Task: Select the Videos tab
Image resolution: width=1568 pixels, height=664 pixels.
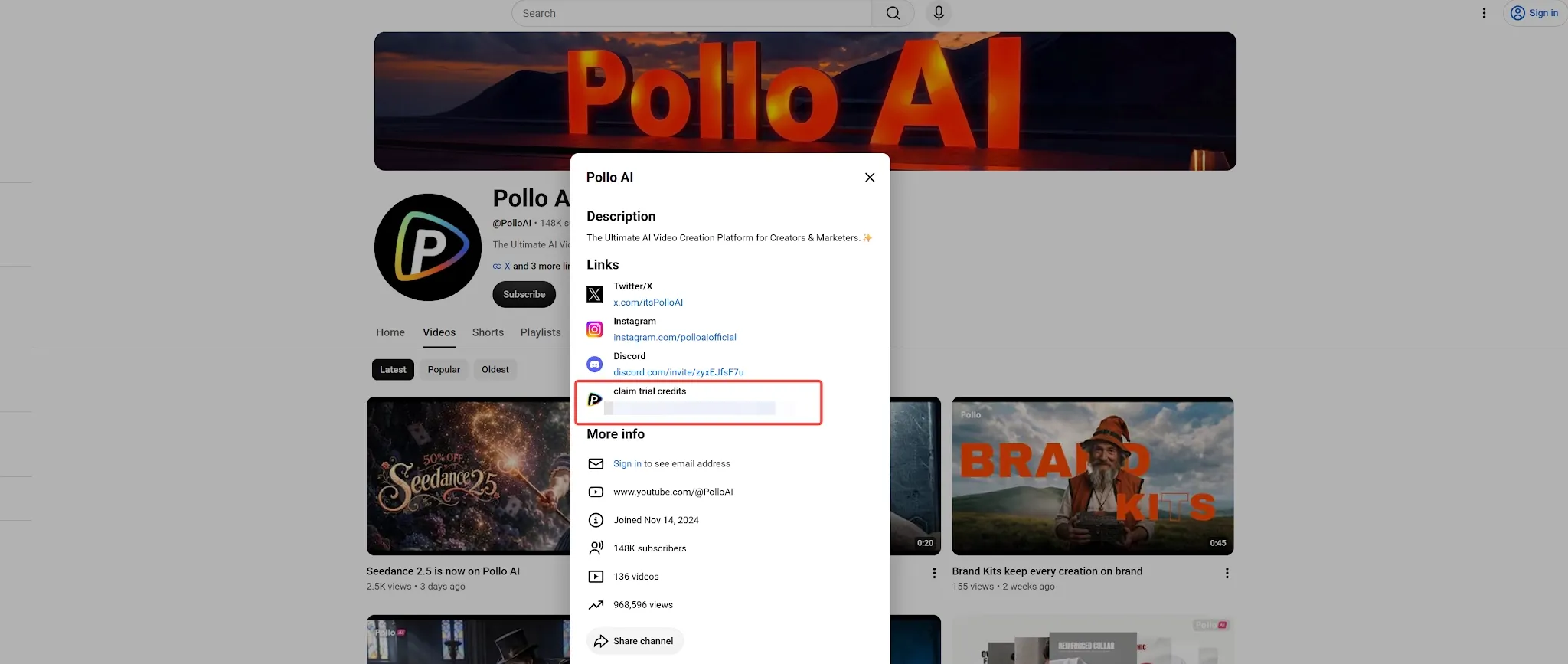Action: (x=439, y=332)
